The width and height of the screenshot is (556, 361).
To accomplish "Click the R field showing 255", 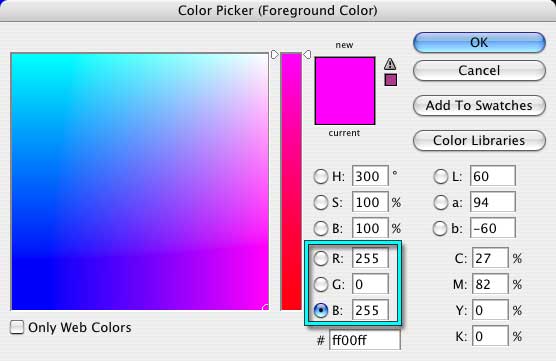I will pyautogui.click(x=370, y=258).
